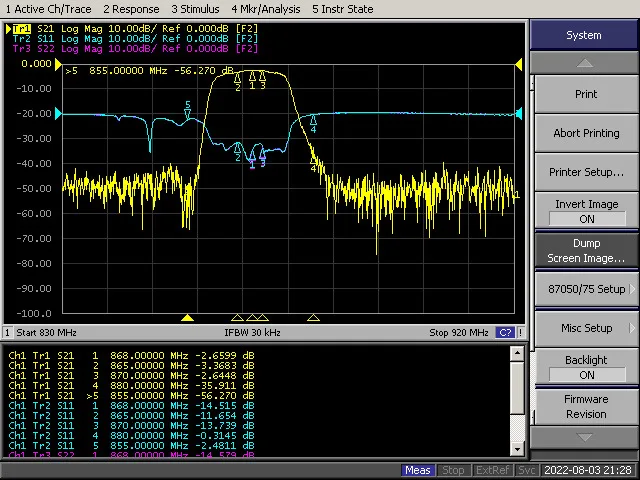Image resolution: width=640 pixels, height=480 pixels.
Task: Expand the Misc Setup submenu
Action: point(586,328)
